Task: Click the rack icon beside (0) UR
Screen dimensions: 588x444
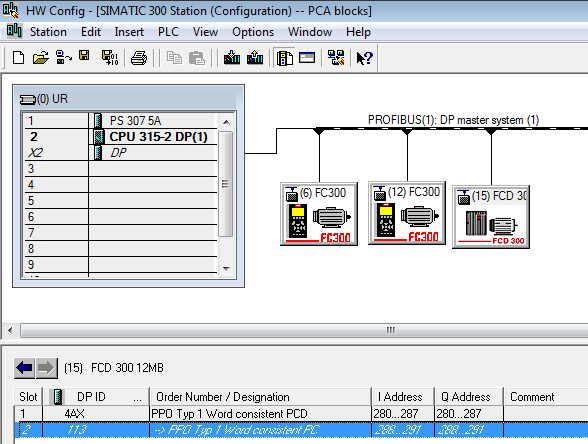Action: coord(28,99)
